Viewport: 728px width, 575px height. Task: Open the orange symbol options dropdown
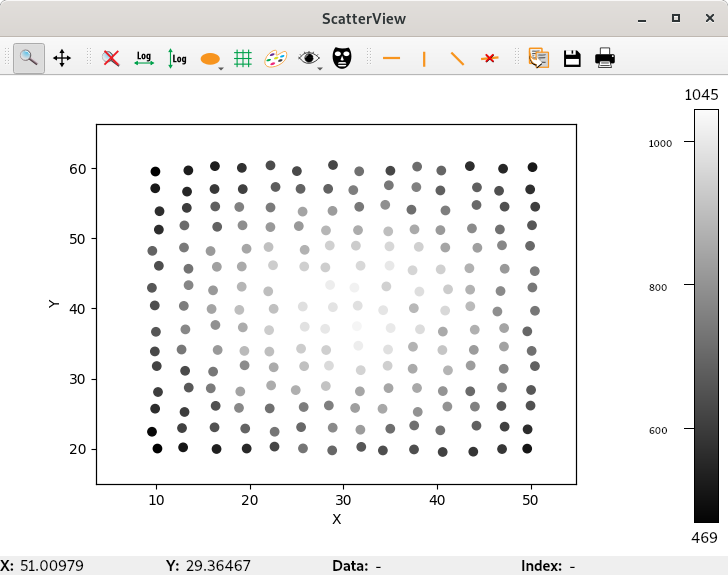(211, 59)
